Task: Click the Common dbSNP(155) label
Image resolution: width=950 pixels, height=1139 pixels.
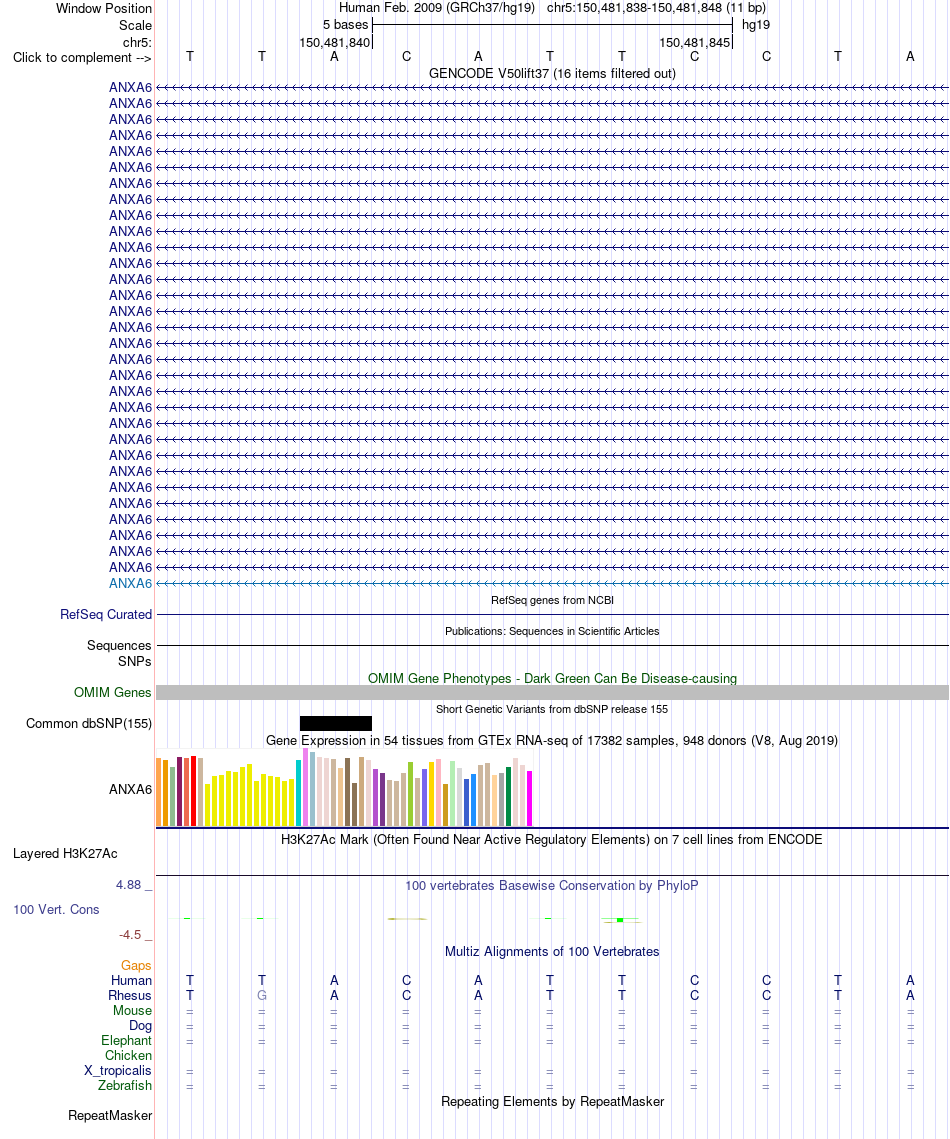Action: (89, 723)
